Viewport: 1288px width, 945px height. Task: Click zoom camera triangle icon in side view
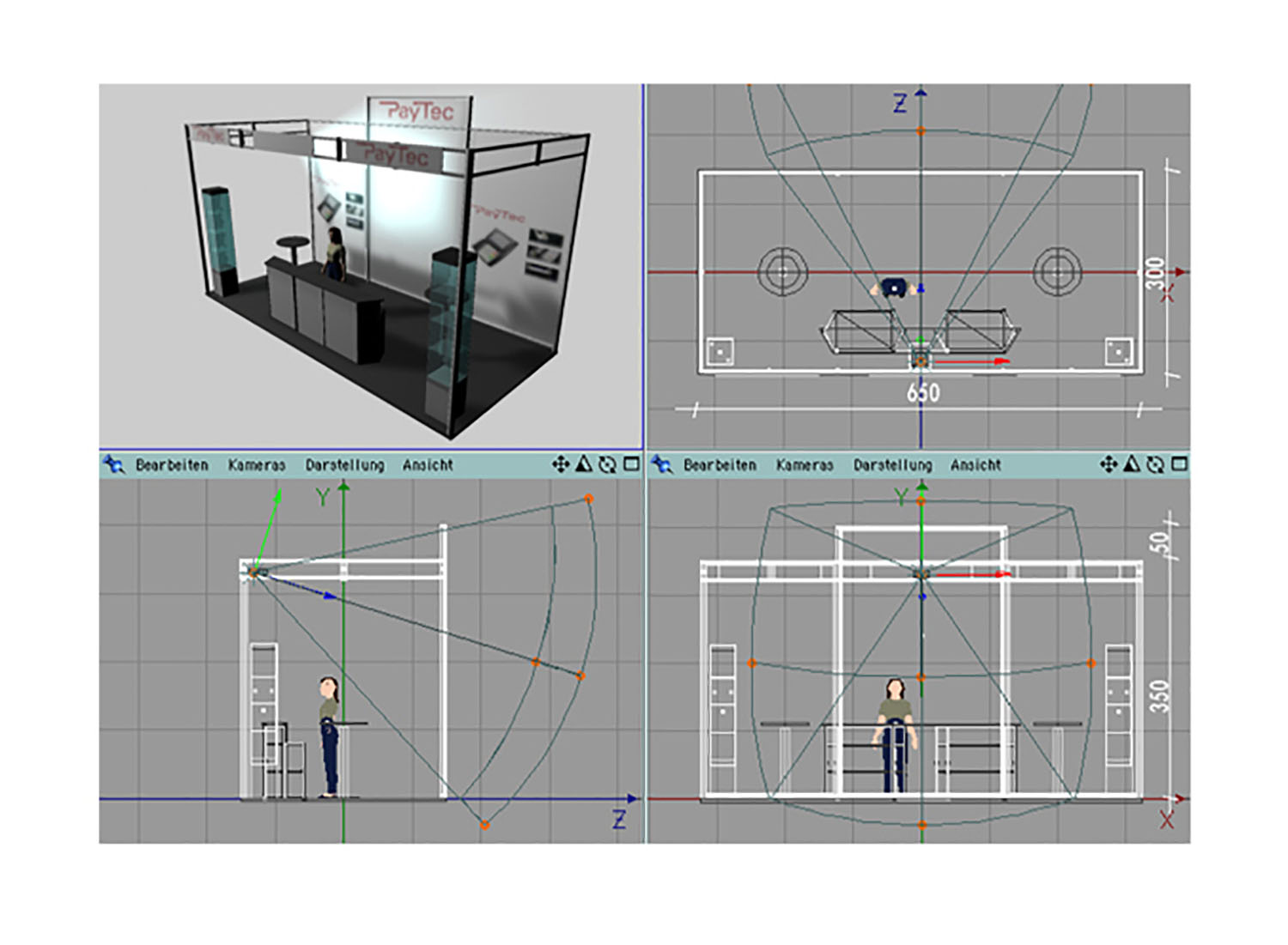(x=584, y=464)
